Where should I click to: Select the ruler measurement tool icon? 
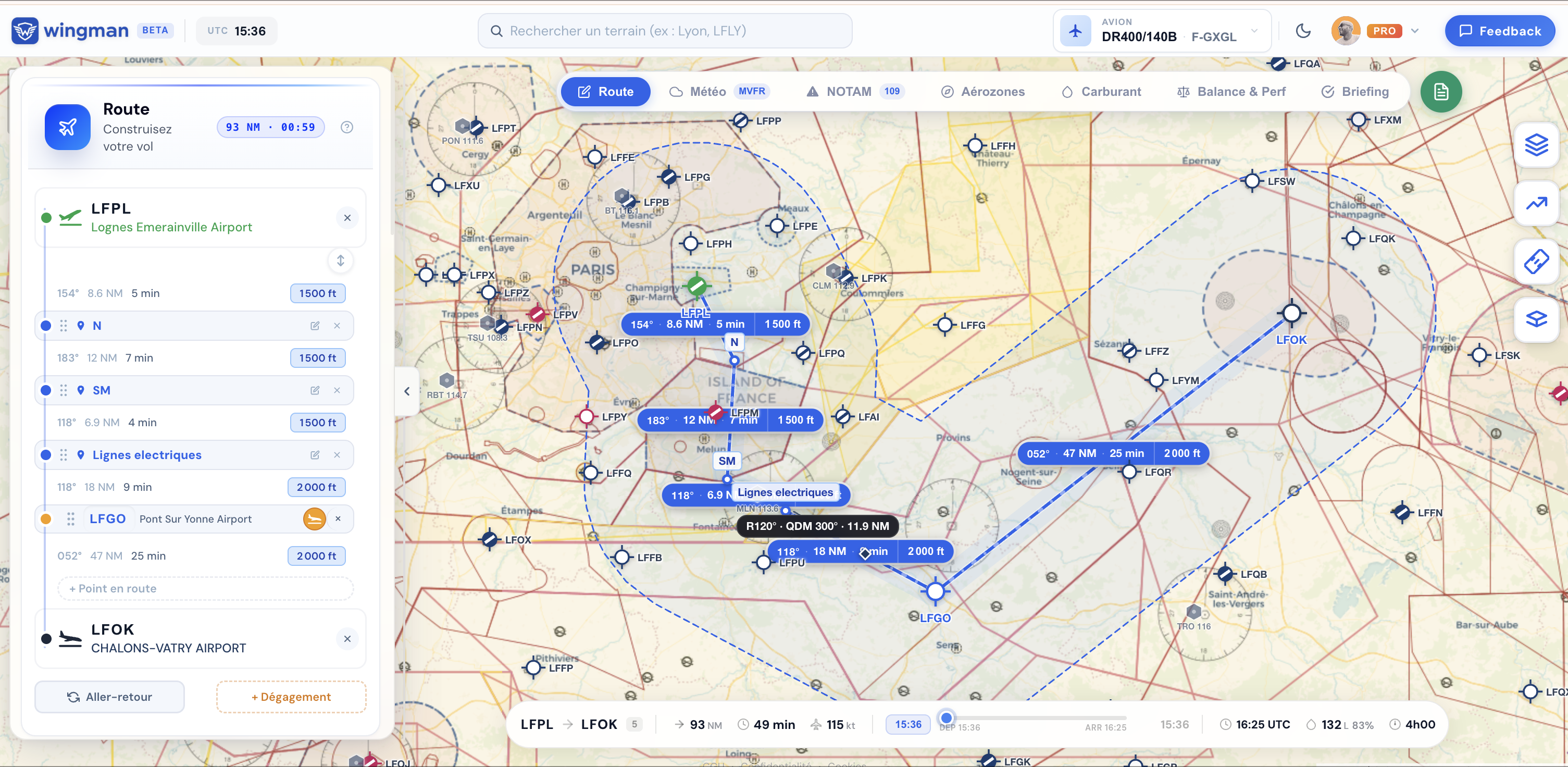coord(1536,262)
